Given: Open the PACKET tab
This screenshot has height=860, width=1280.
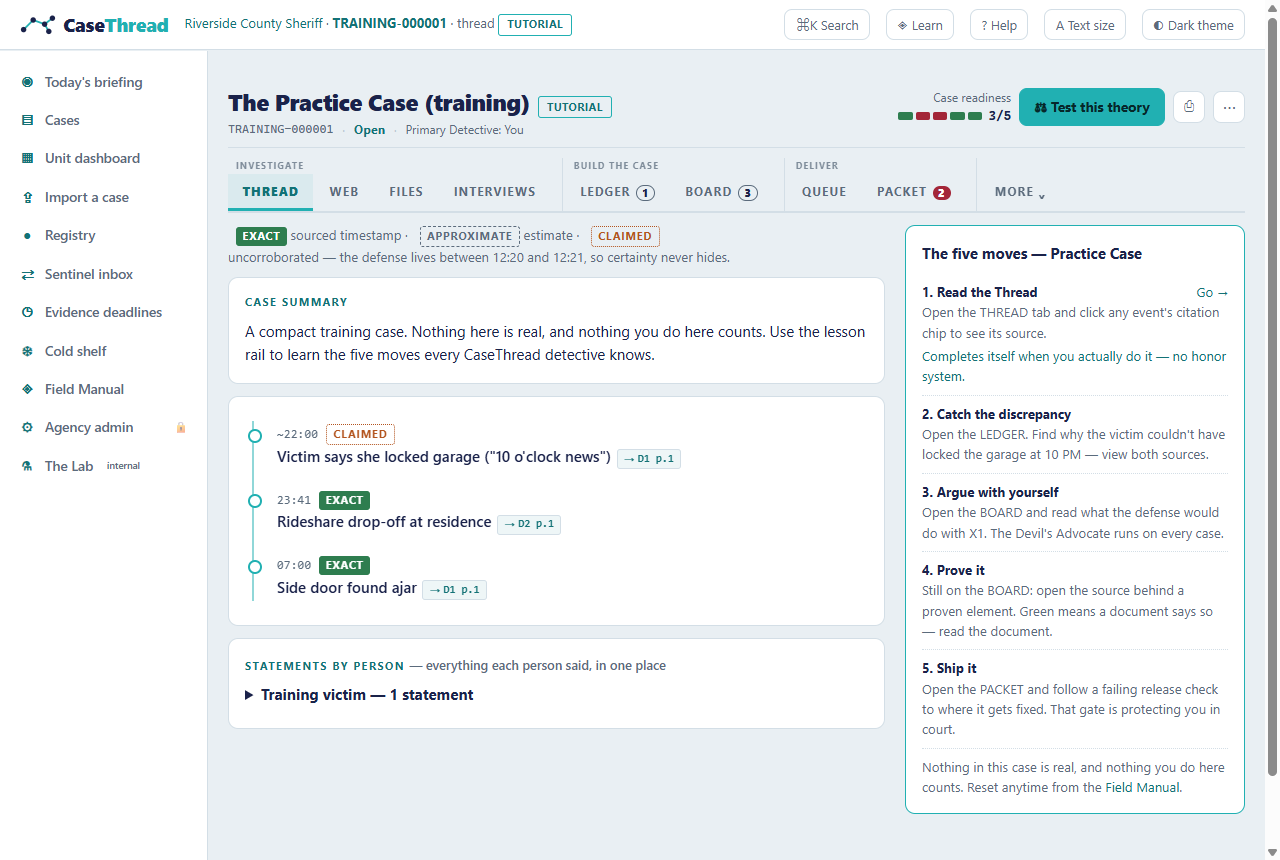Looking at the screenshot, I should [x=913, y=192].
